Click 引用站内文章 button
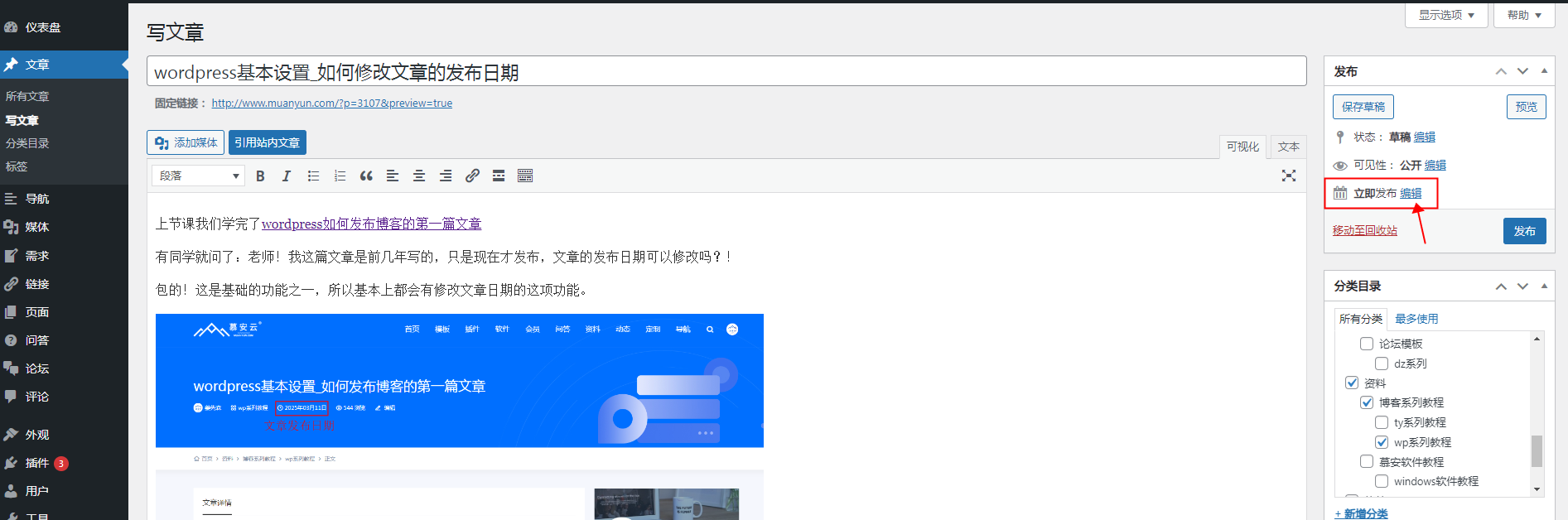 [267, 142]
